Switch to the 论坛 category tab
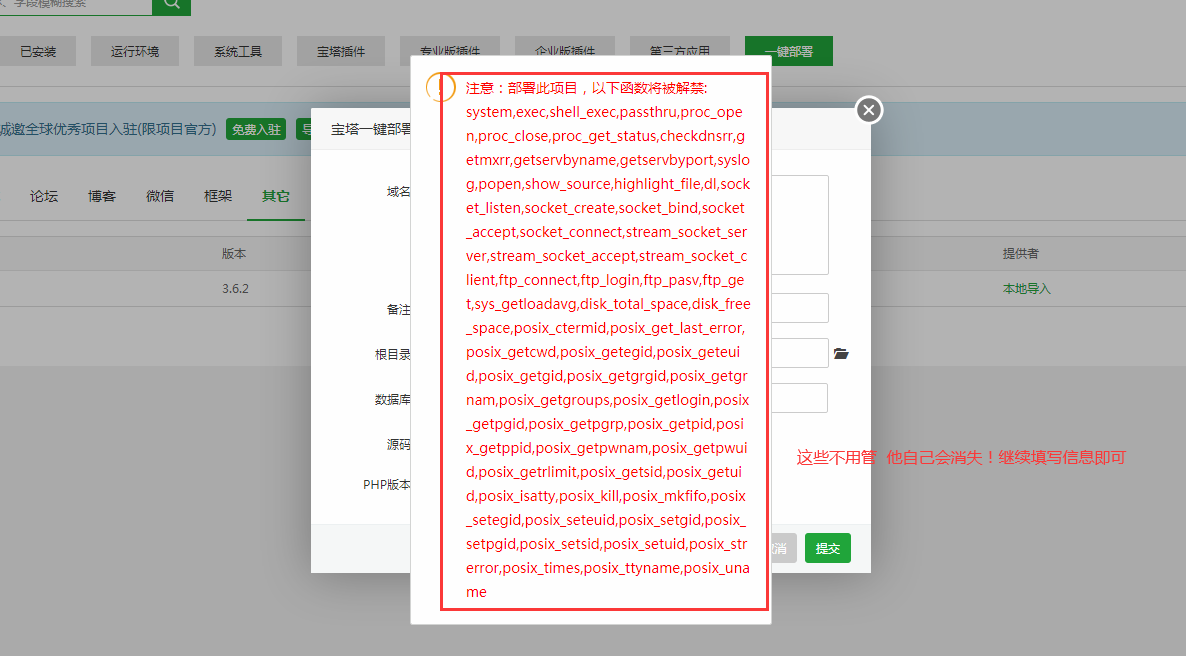Screen dimensions: 1186x656 [43, 197]
